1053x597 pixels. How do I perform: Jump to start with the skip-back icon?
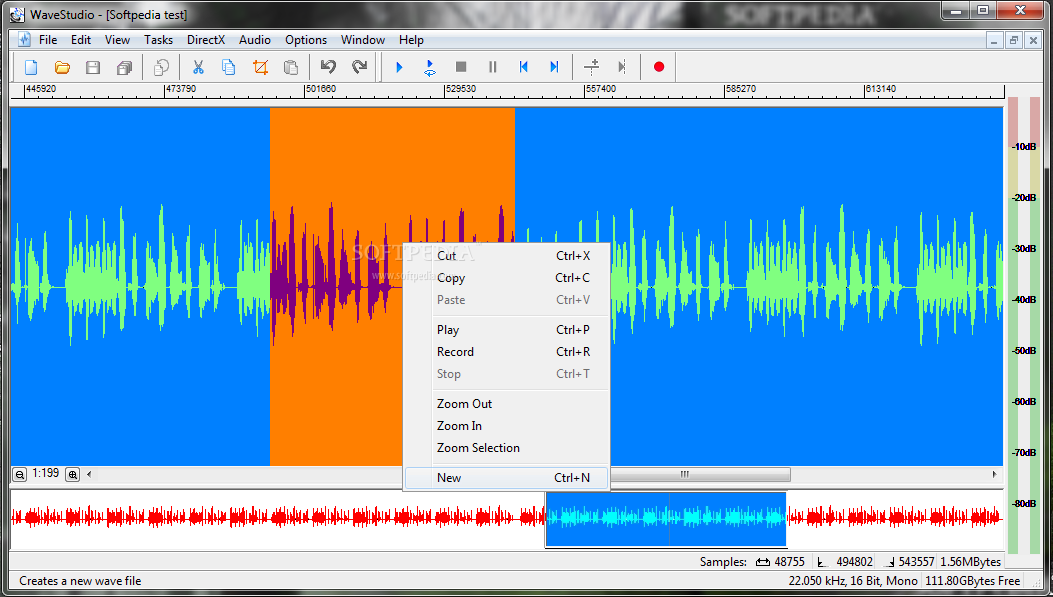click(x=524, y=67)
